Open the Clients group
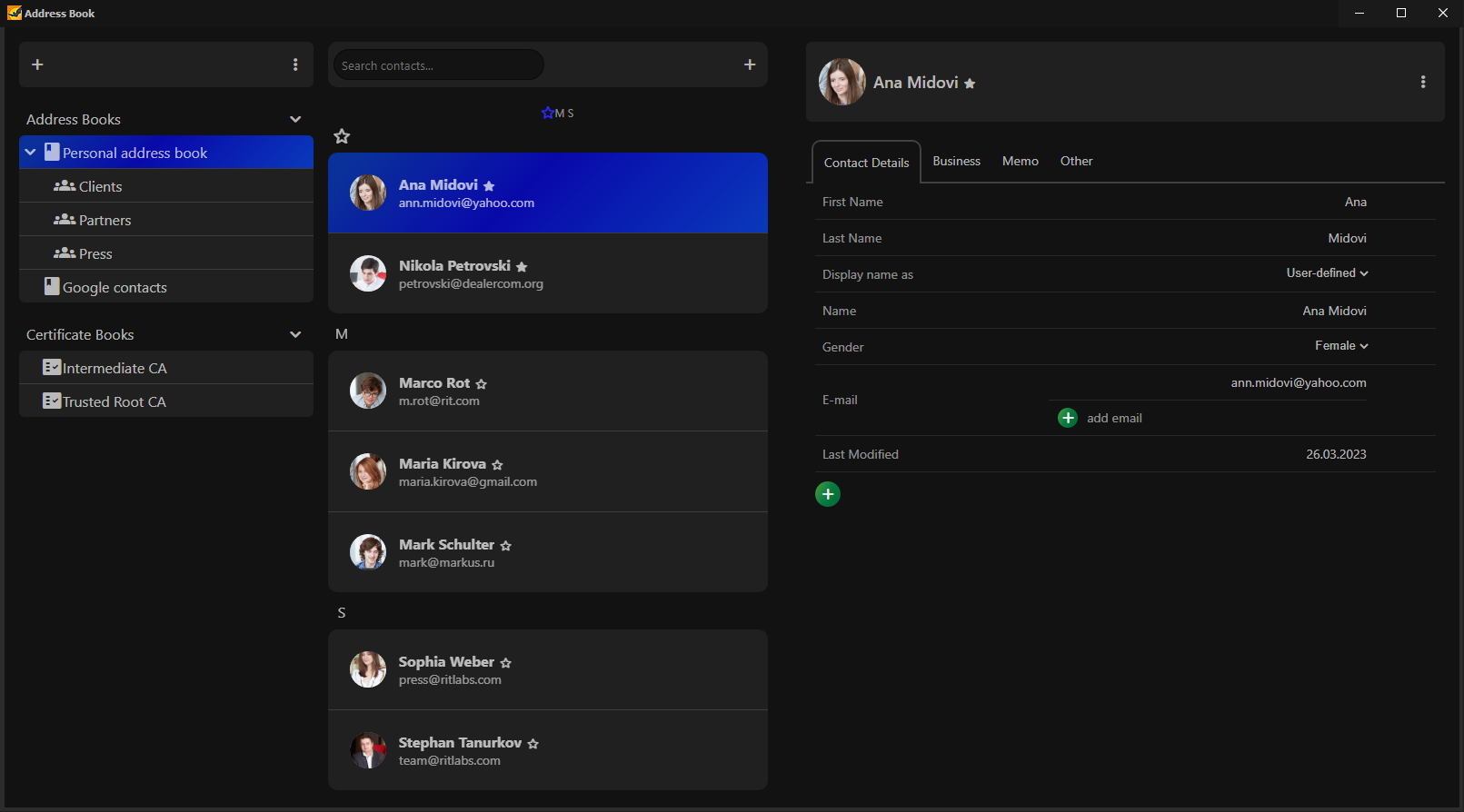Screen dimensions: 1464x812 pyautogui.click(x=100, y=186)
